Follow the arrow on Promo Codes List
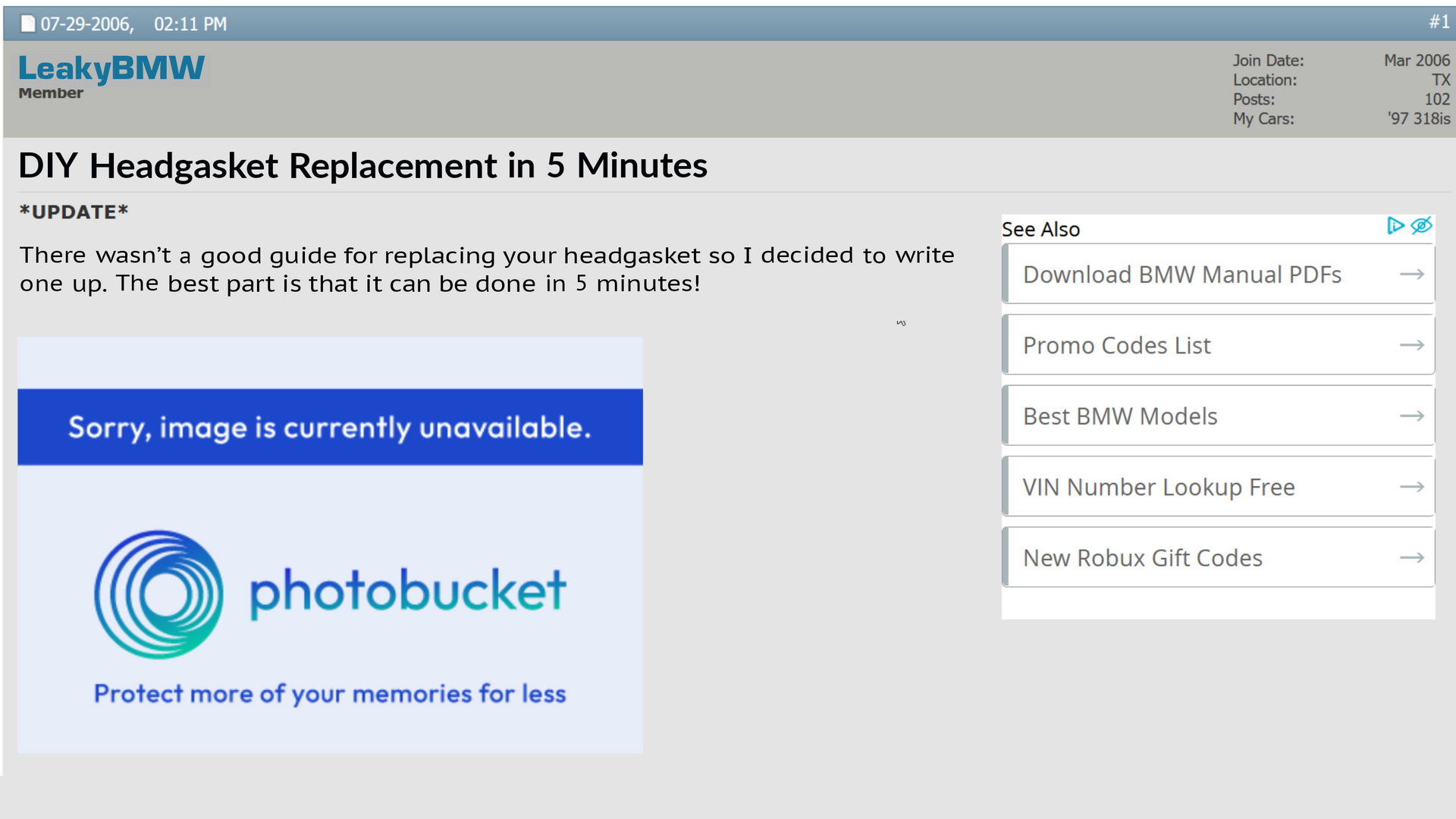This screenshot has height=819, width=1456. pos(1411,345)
